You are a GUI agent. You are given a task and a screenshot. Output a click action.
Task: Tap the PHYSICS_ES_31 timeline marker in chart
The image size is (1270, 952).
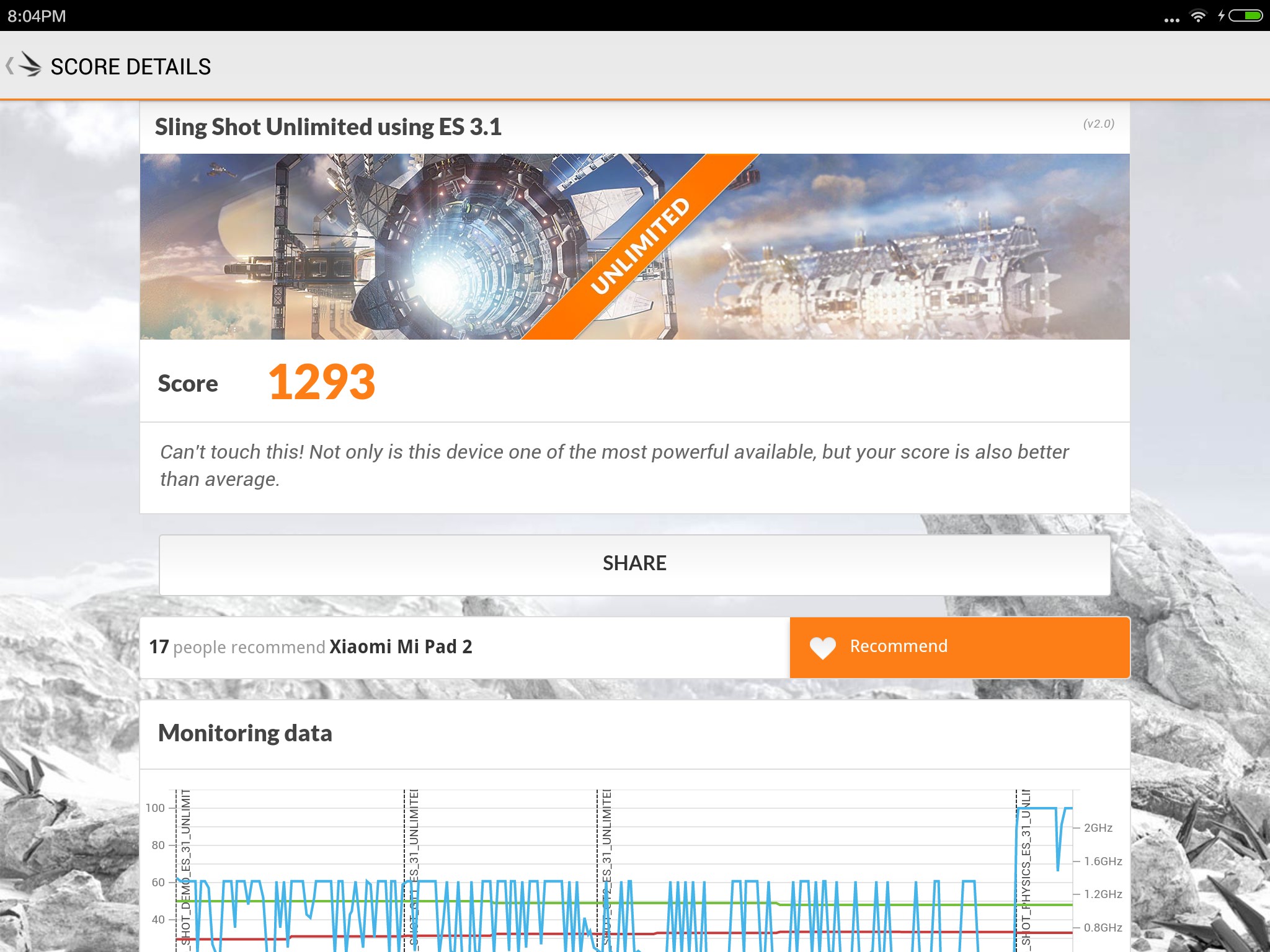pyautogui.click(x=1025, y=870)
